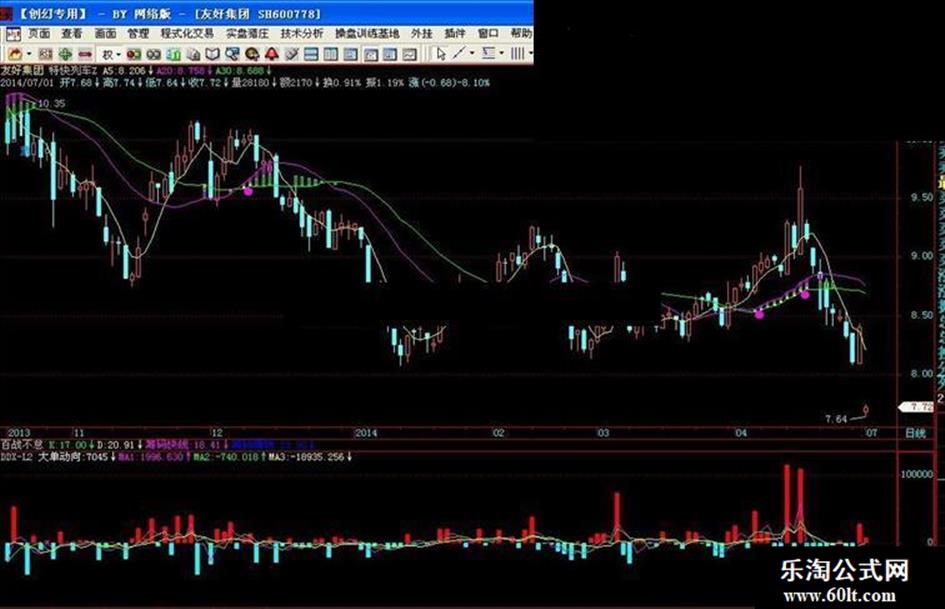Image resolution: width=945 pixels, height=609 pixels.
Task: Click the home/return arrow toolbar icon
Action: 15,54
